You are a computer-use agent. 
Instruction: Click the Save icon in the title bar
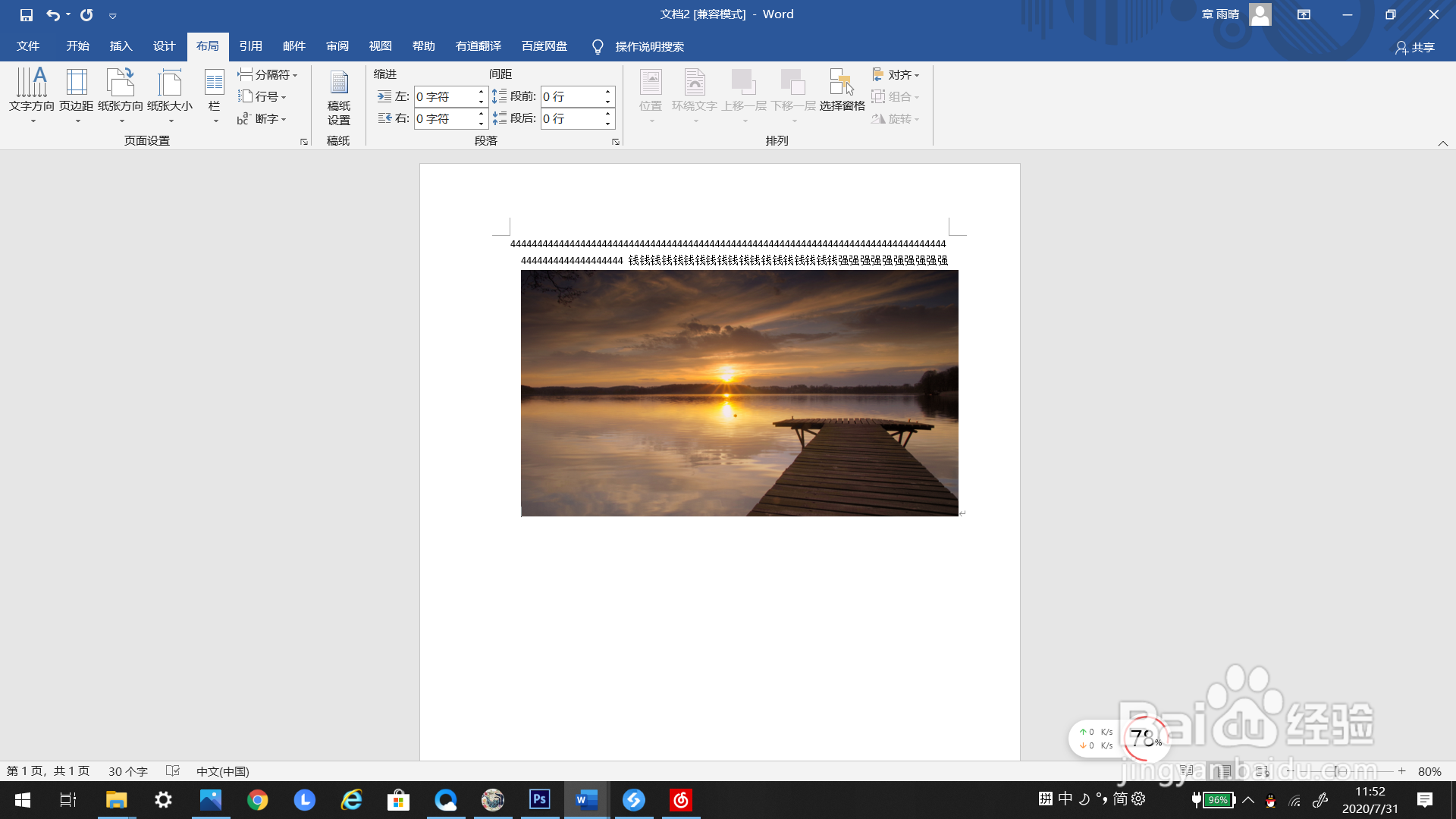27,14
